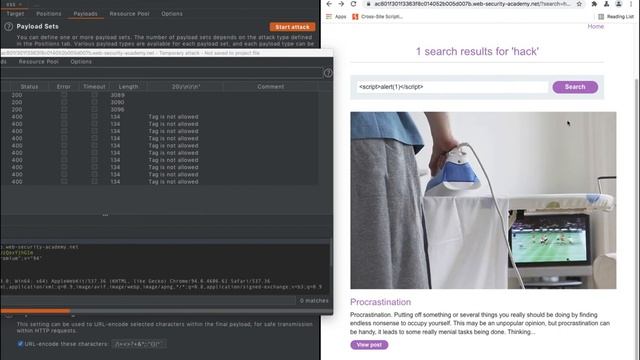Open Cross-Site Script bookmark
The width and height of the screenshot is (640, 360).
pyautogui.click(x=378, y=17)
